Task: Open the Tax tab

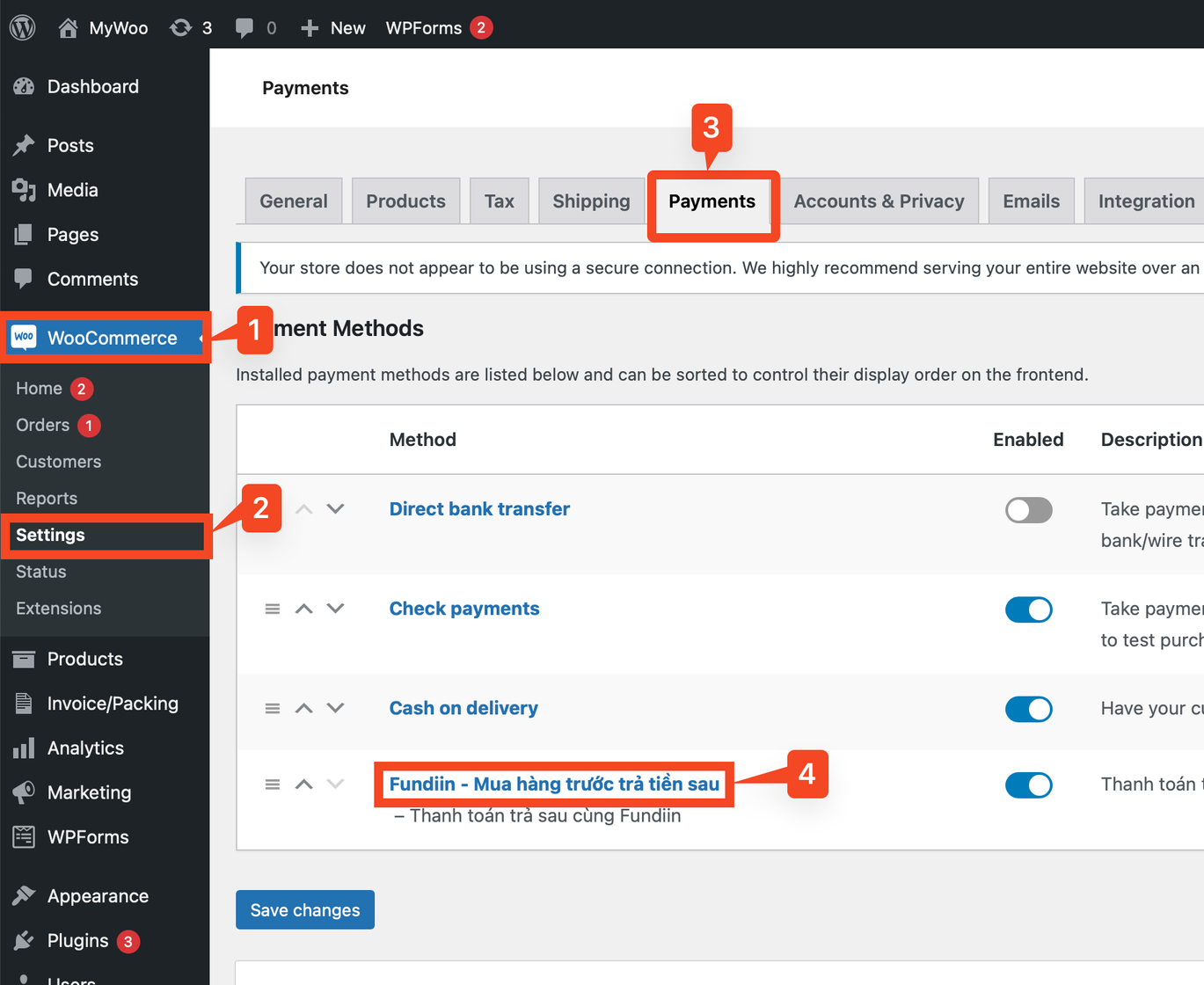Action: pyautogui.click(x=499, y=201)
